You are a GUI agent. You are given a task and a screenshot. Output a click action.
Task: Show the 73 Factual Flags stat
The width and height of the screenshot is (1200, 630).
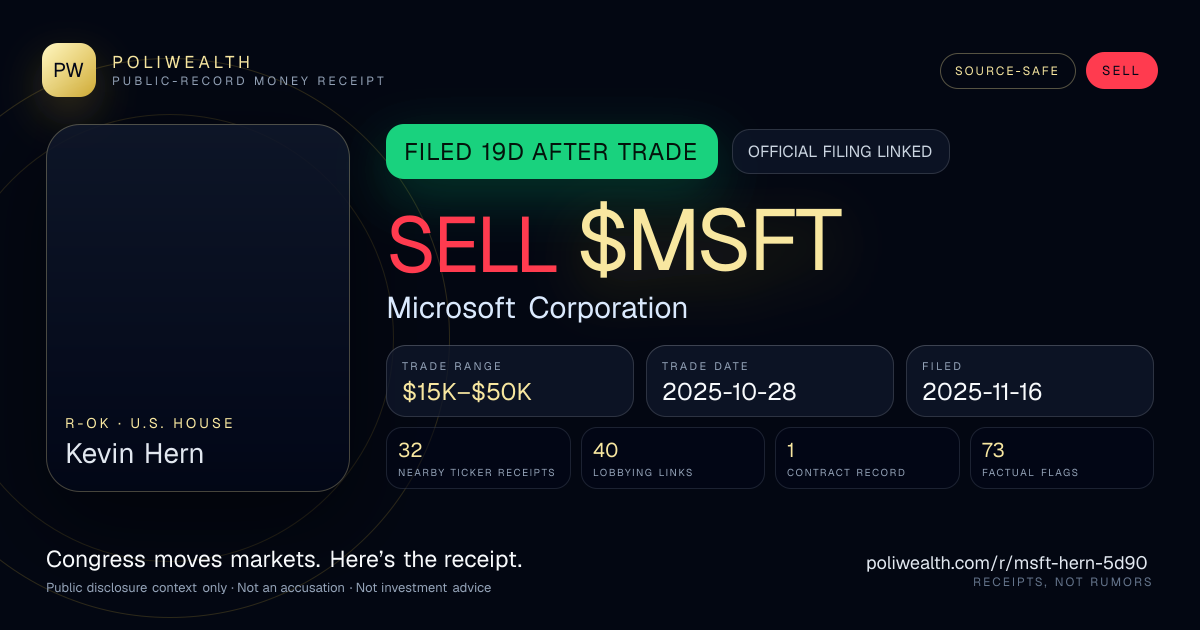[1062, 458]
